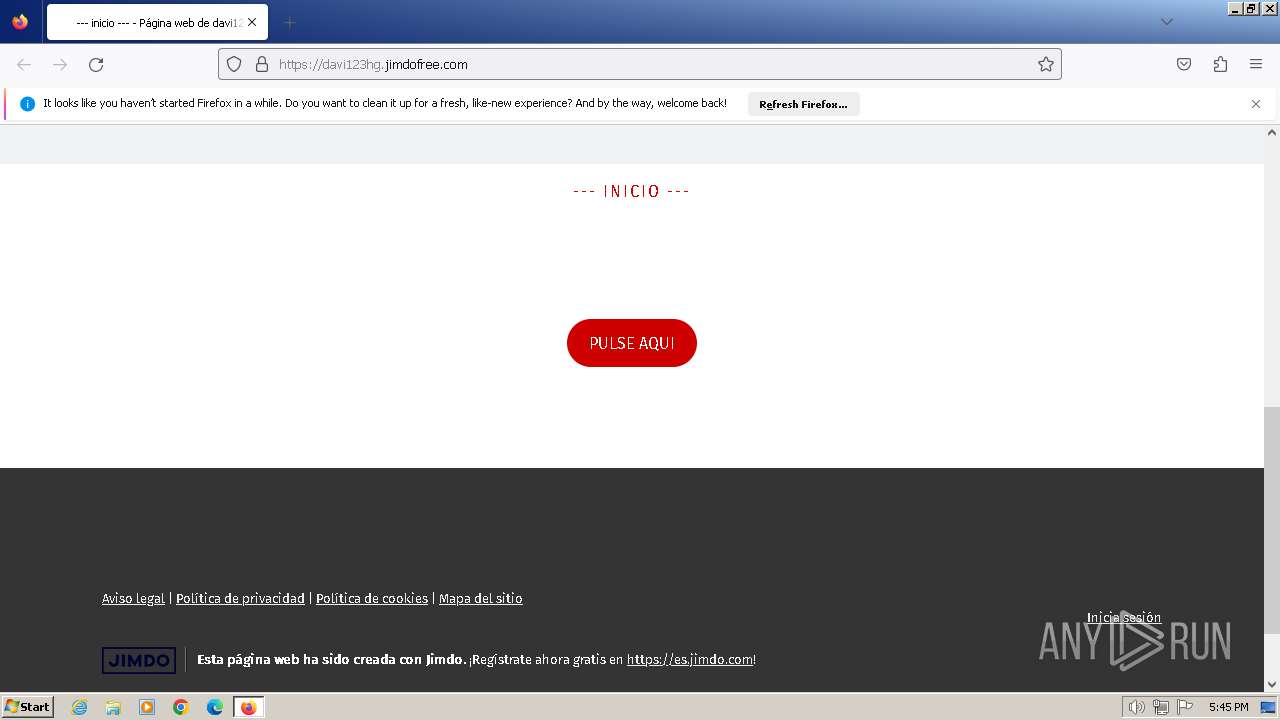Click info icon in notification bar
Viewport: 1280px width, 720px height.
[x=28, y=104]
